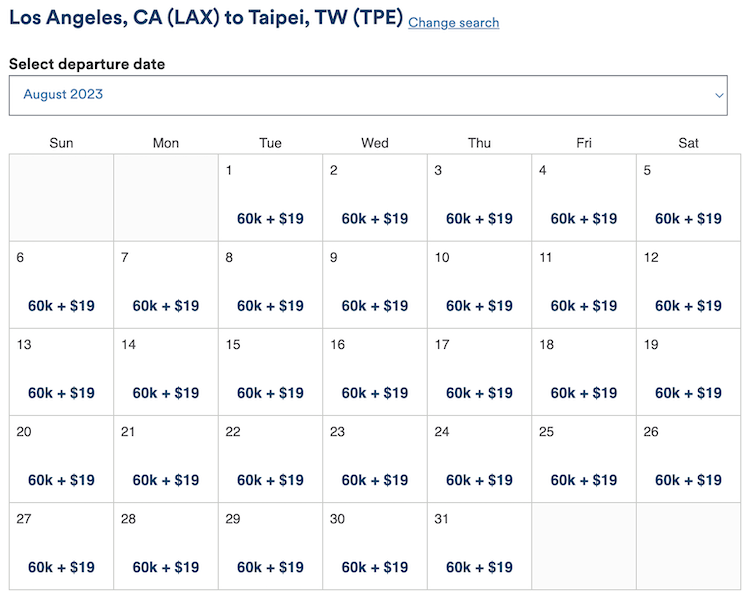The width and height of the screenshot is (750, 598).
Task: Click the Change search link
Action: point(453,22)
